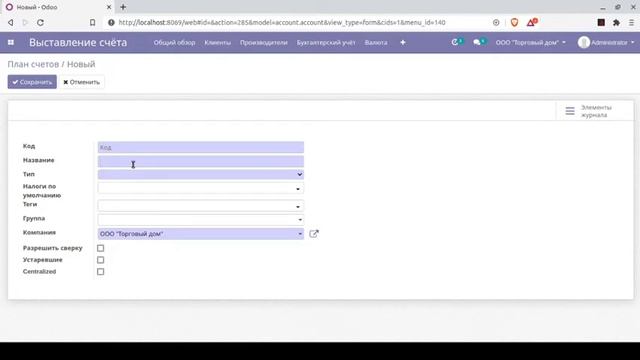Viewport: 640px width, 360px height.
Task: Open the Administrator user menu
Action: (606, 42)
